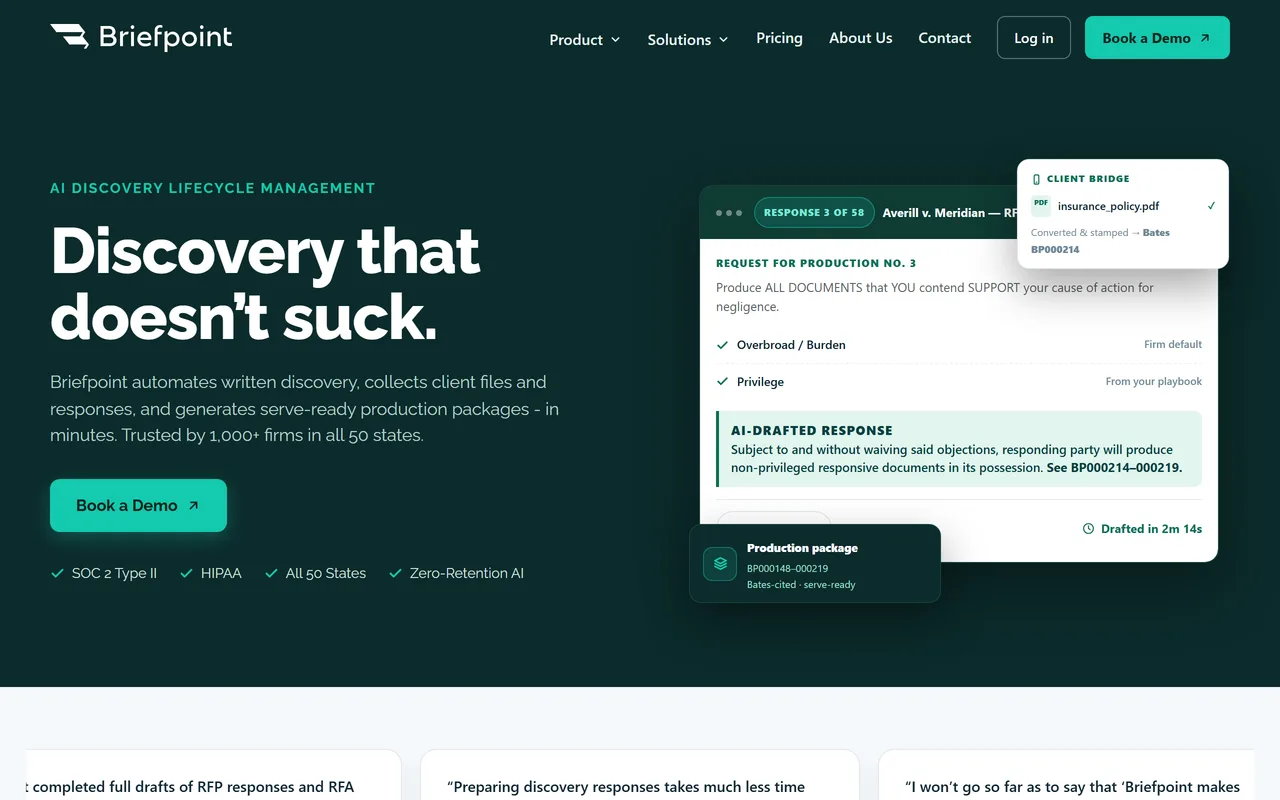Click the All 50 States label
The image size is (1280, 800).
pyautogui.click(x=326, y=573)
